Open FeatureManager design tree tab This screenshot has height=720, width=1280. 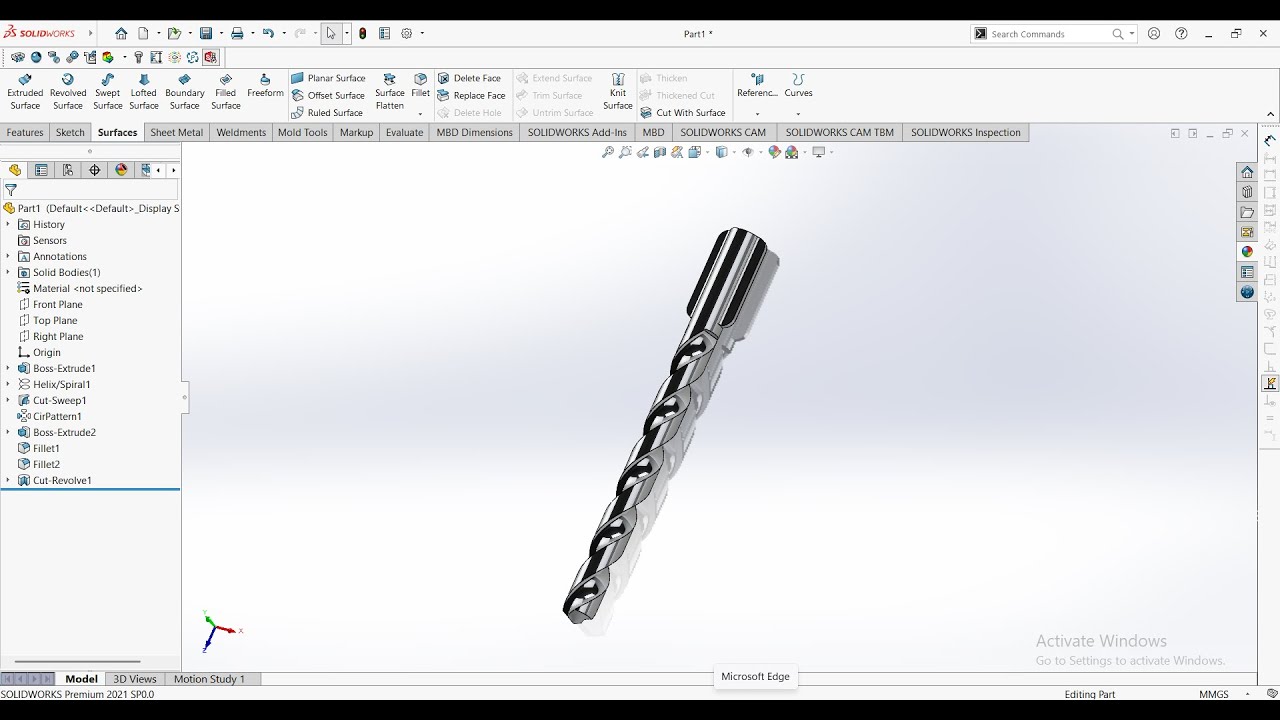pos(15,170)
